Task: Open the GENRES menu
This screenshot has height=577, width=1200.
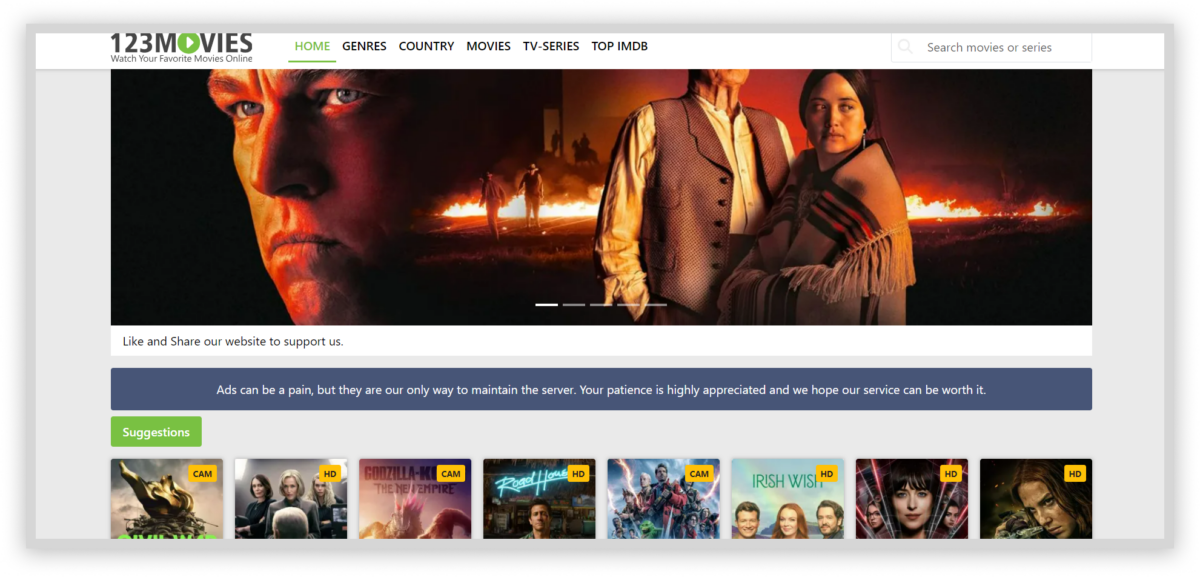Action: [364, 46]
